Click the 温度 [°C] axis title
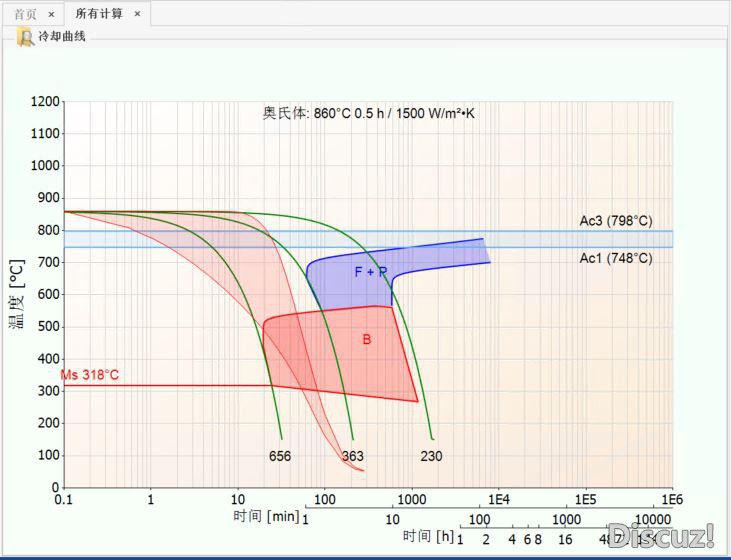The width and height of the screenshot is (731, 560). pos(17,294)
